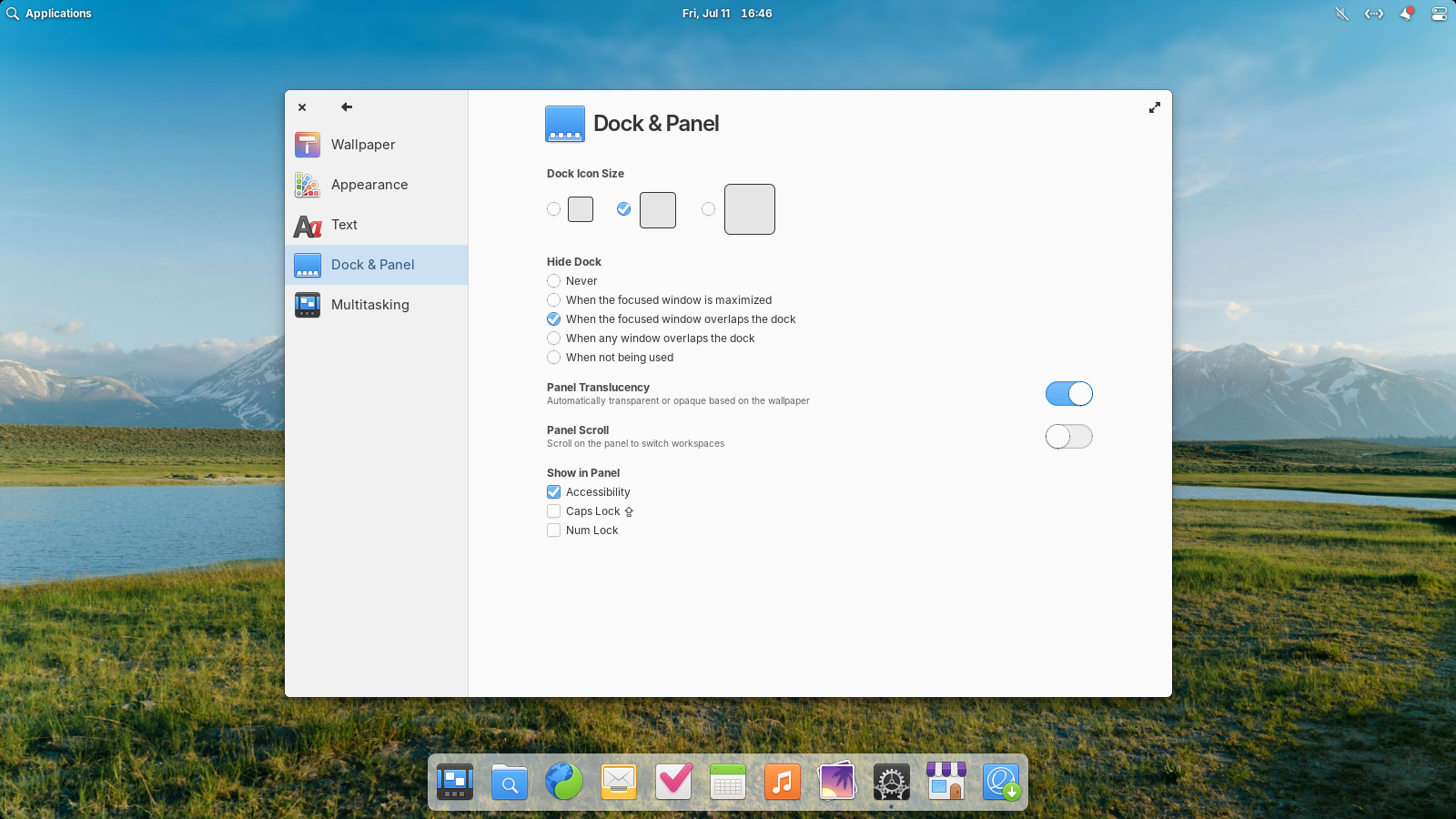Open the Wallpaper settings pane
Screen dimensions: 1456x819
tap(376, 145)
